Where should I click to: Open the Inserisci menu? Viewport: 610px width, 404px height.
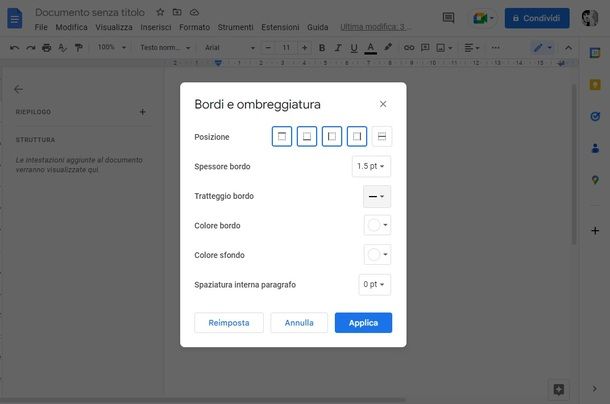coord(156,27)
